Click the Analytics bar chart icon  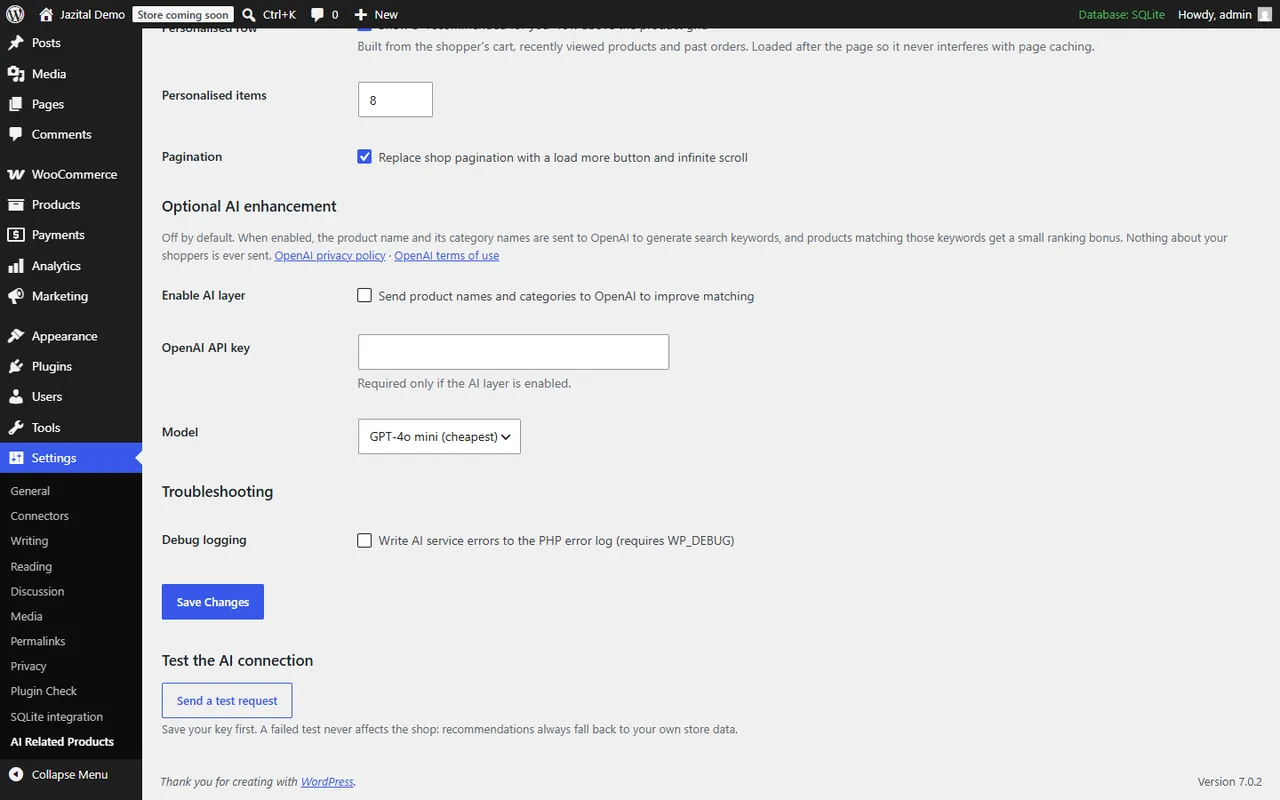(16, 266)
